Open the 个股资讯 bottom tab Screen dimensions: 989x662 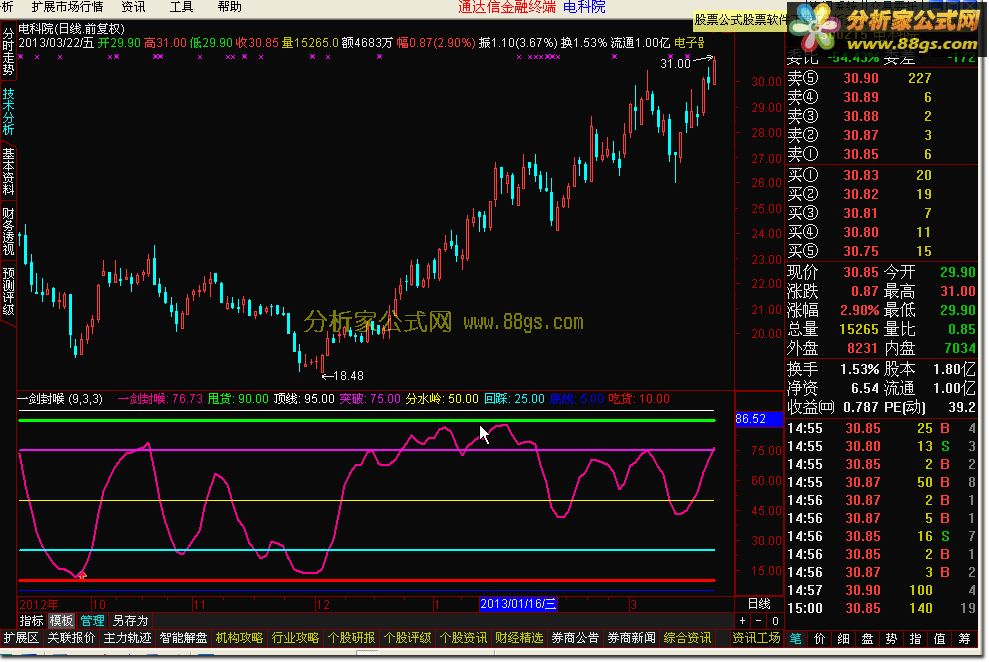coord(464,639)
